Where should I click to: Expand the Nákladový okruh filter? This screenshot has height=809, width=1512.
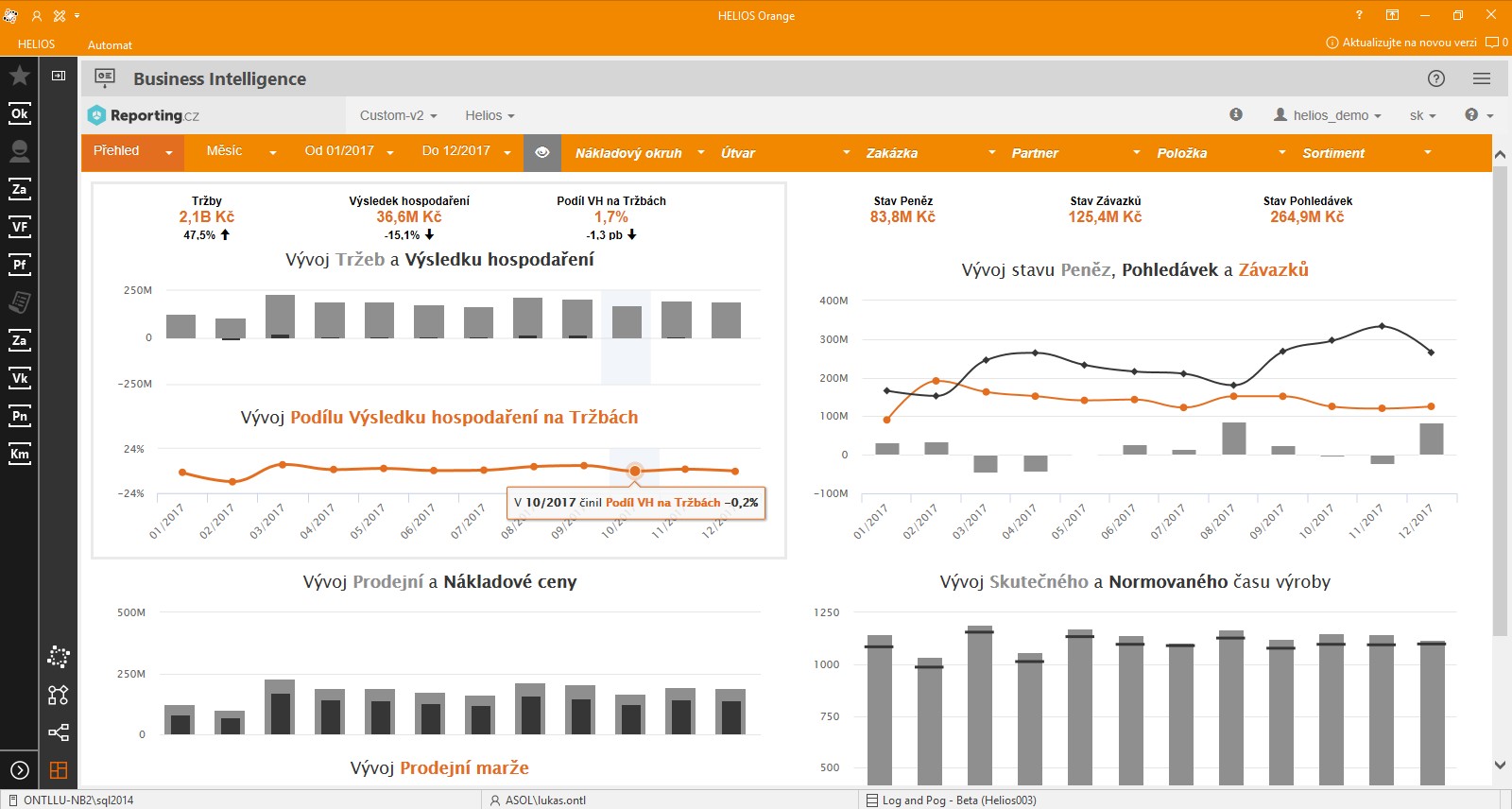(x=640, y=153)
